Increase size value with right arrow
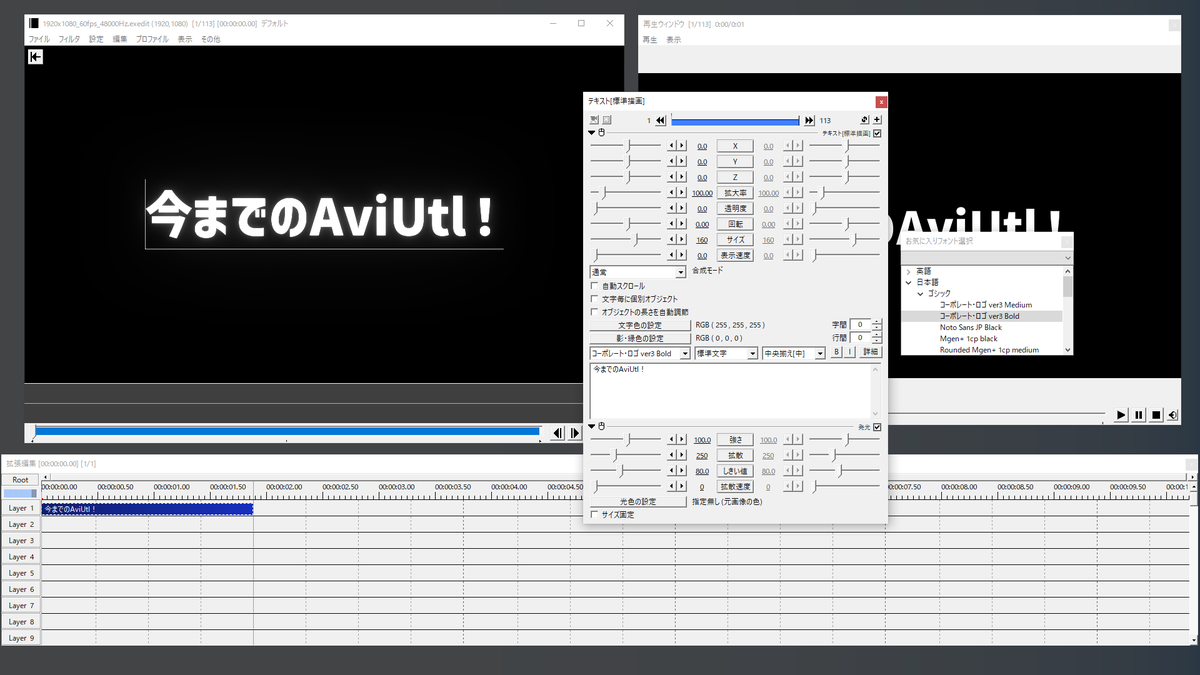 682,240
